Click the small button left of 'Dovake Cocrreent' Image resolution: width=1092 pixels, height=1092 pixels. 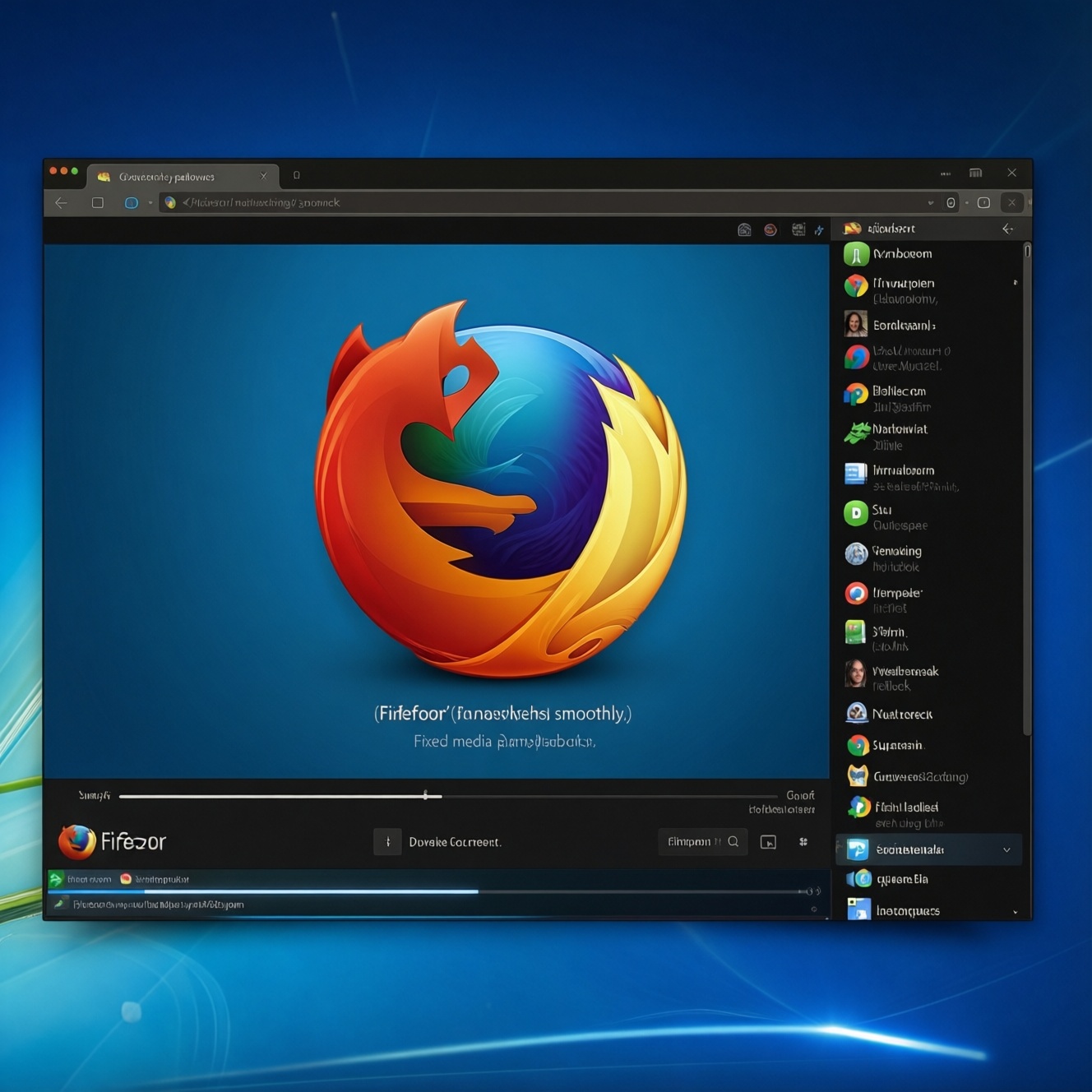coord(387,842)
